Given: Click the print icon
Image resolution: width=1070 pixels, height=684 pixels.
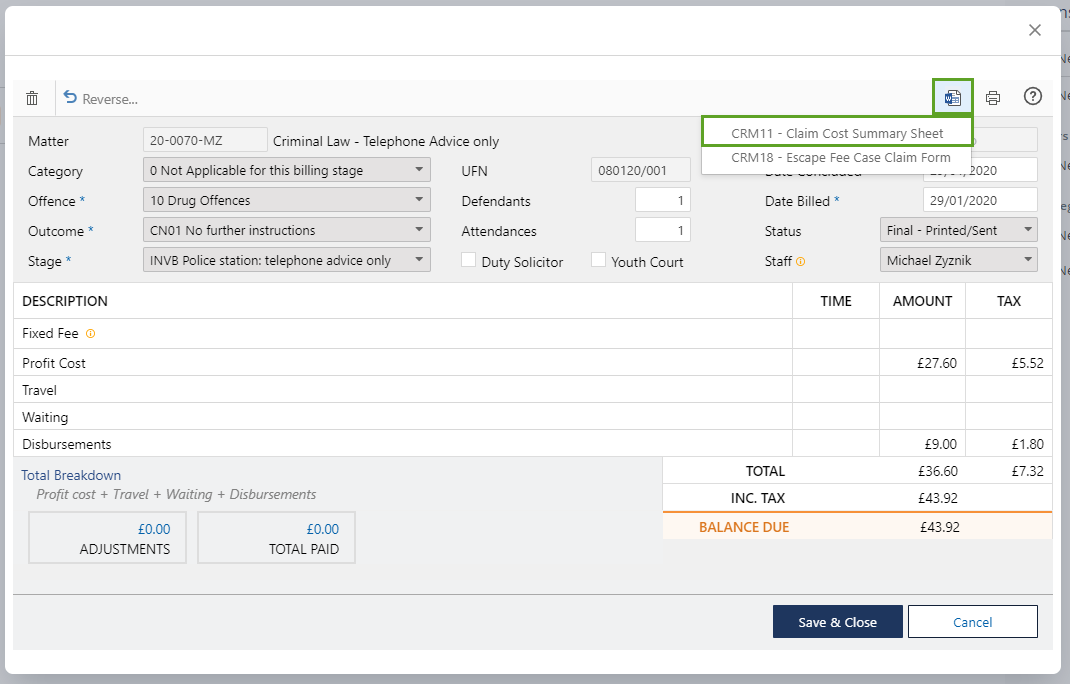Looking at the screenshot, I should pyautogui.click(x=993, y=98).
